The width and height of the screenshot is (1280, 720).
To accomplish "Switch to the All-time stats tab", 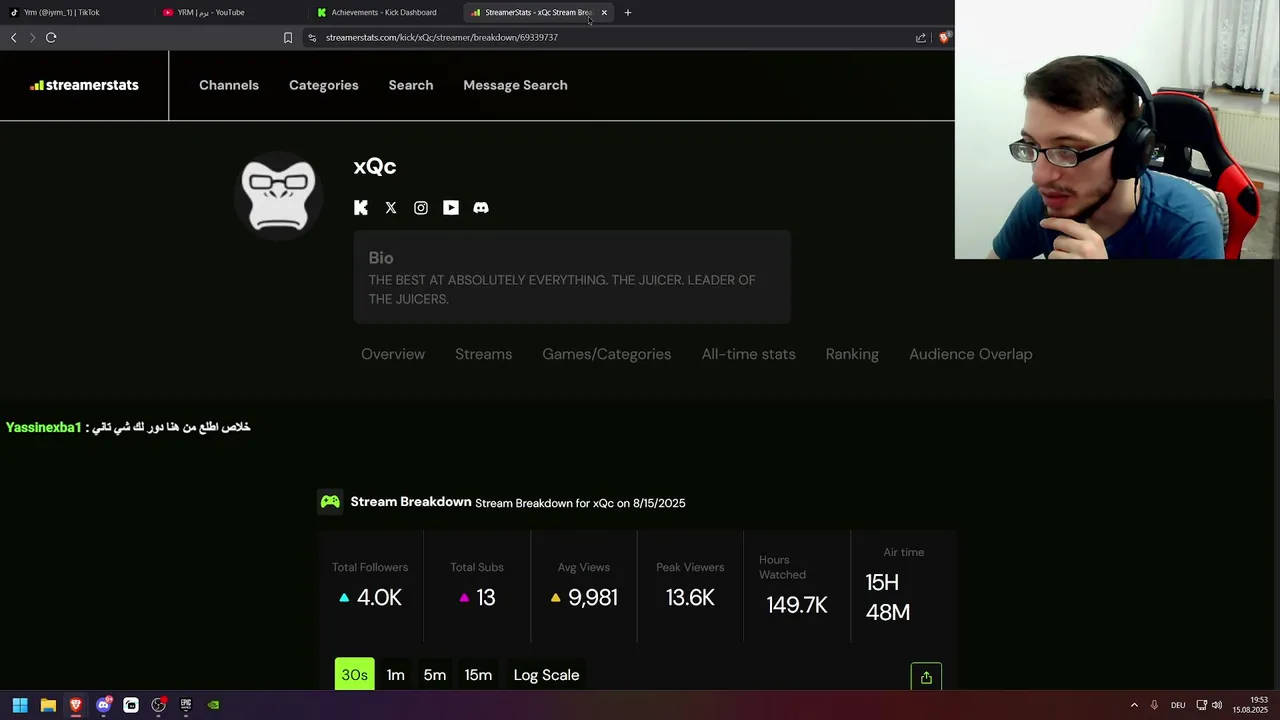I will 749,354.
